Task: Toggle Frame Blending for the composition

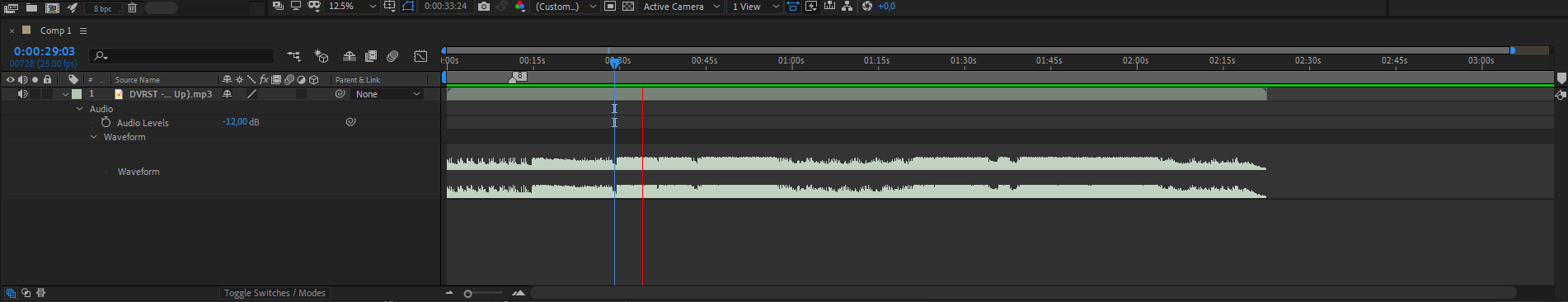Action: (371, 56)
